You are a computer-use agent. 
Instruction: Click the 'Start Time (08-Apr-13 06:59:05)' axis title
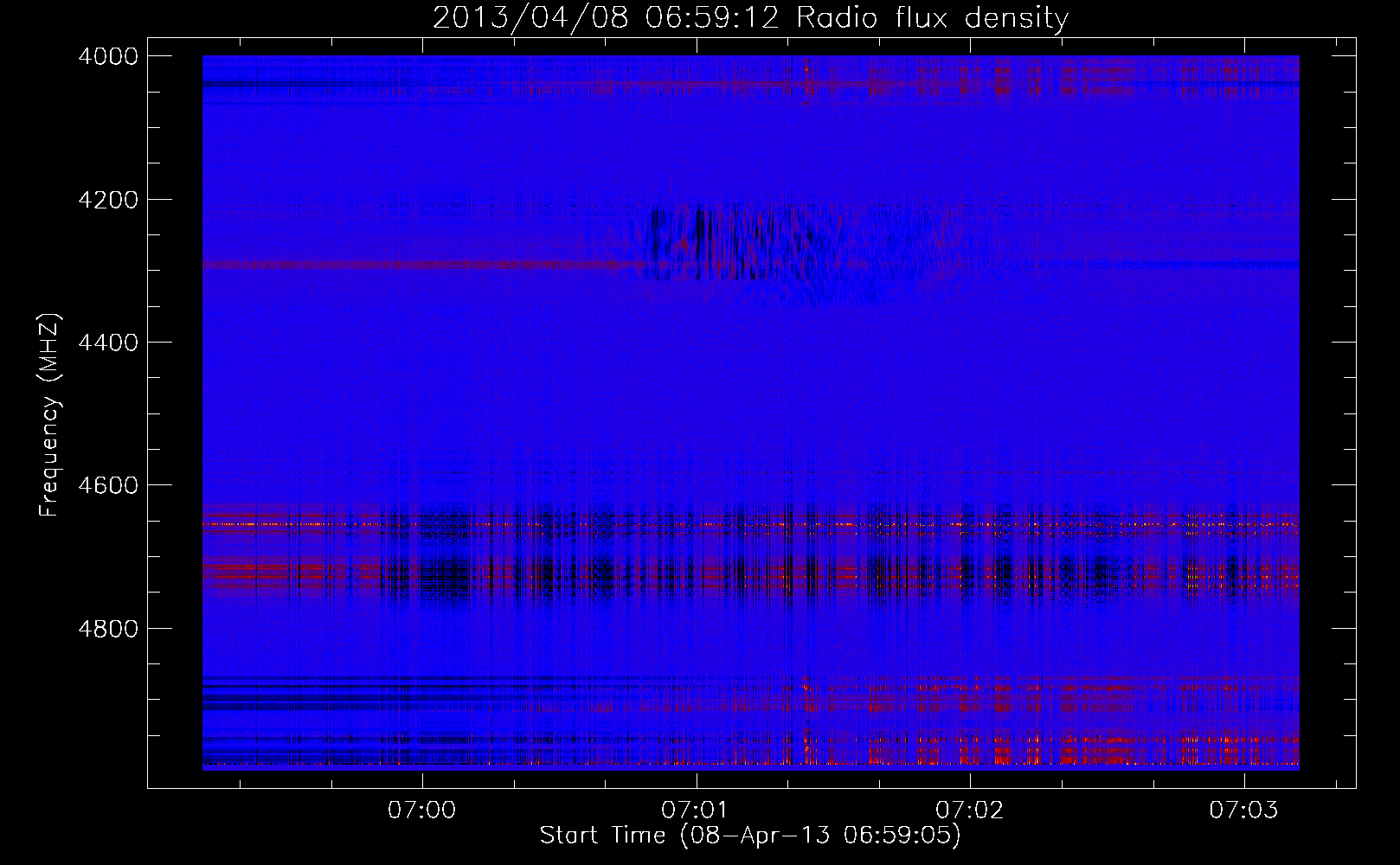click(750, 836)
